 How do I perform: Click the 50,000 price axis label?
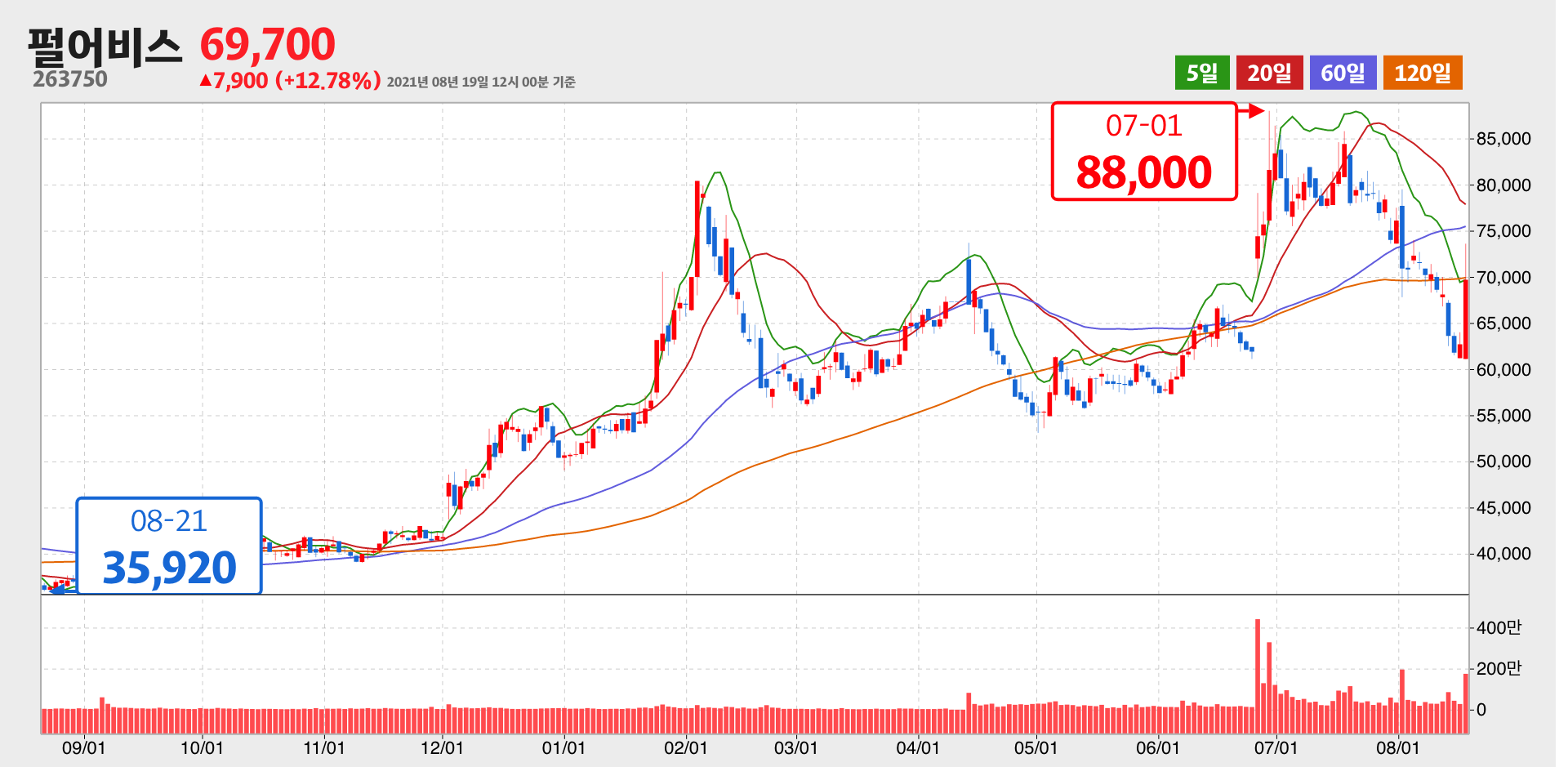[x=1503, y=462]
